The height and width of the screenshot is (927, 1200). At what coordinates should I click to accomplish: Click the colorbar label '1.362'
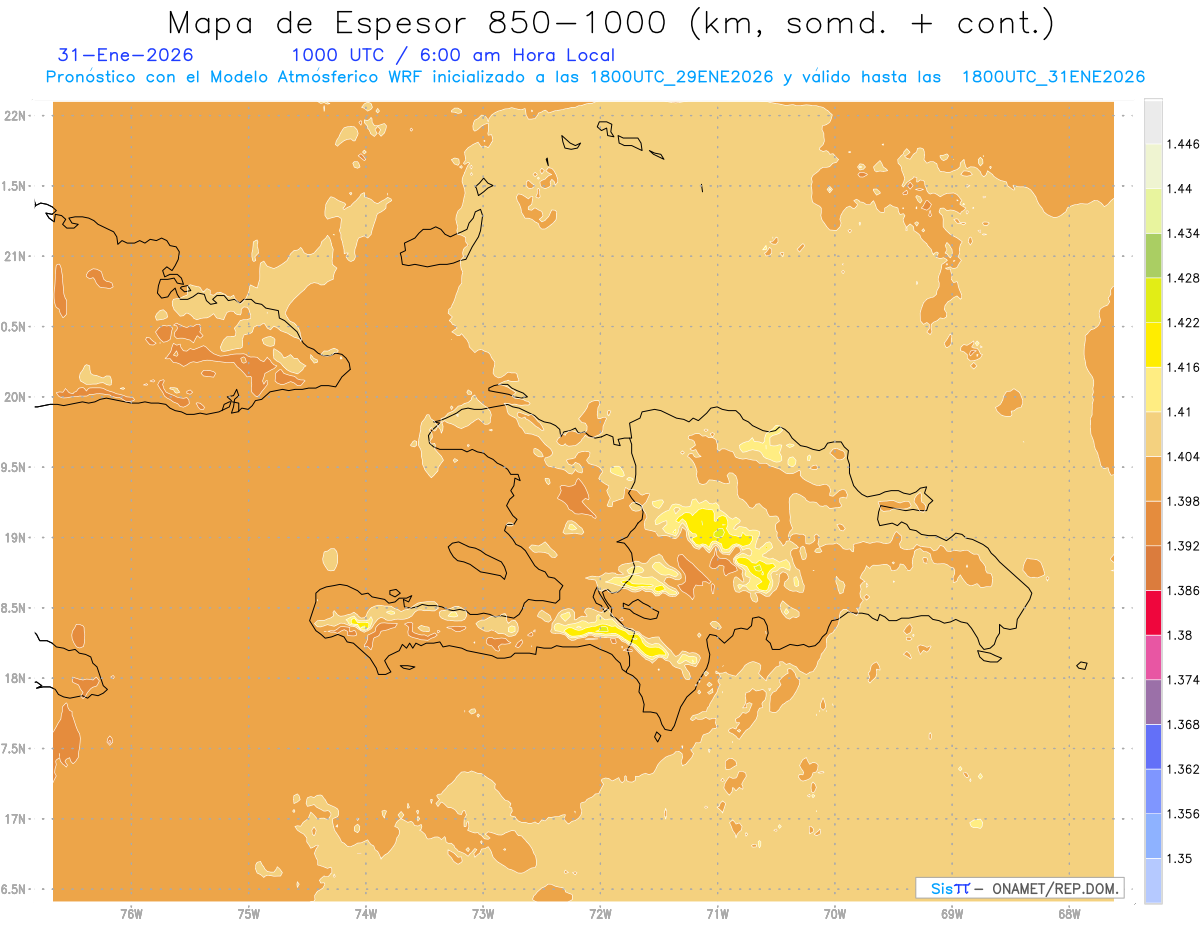(1183, 769)
